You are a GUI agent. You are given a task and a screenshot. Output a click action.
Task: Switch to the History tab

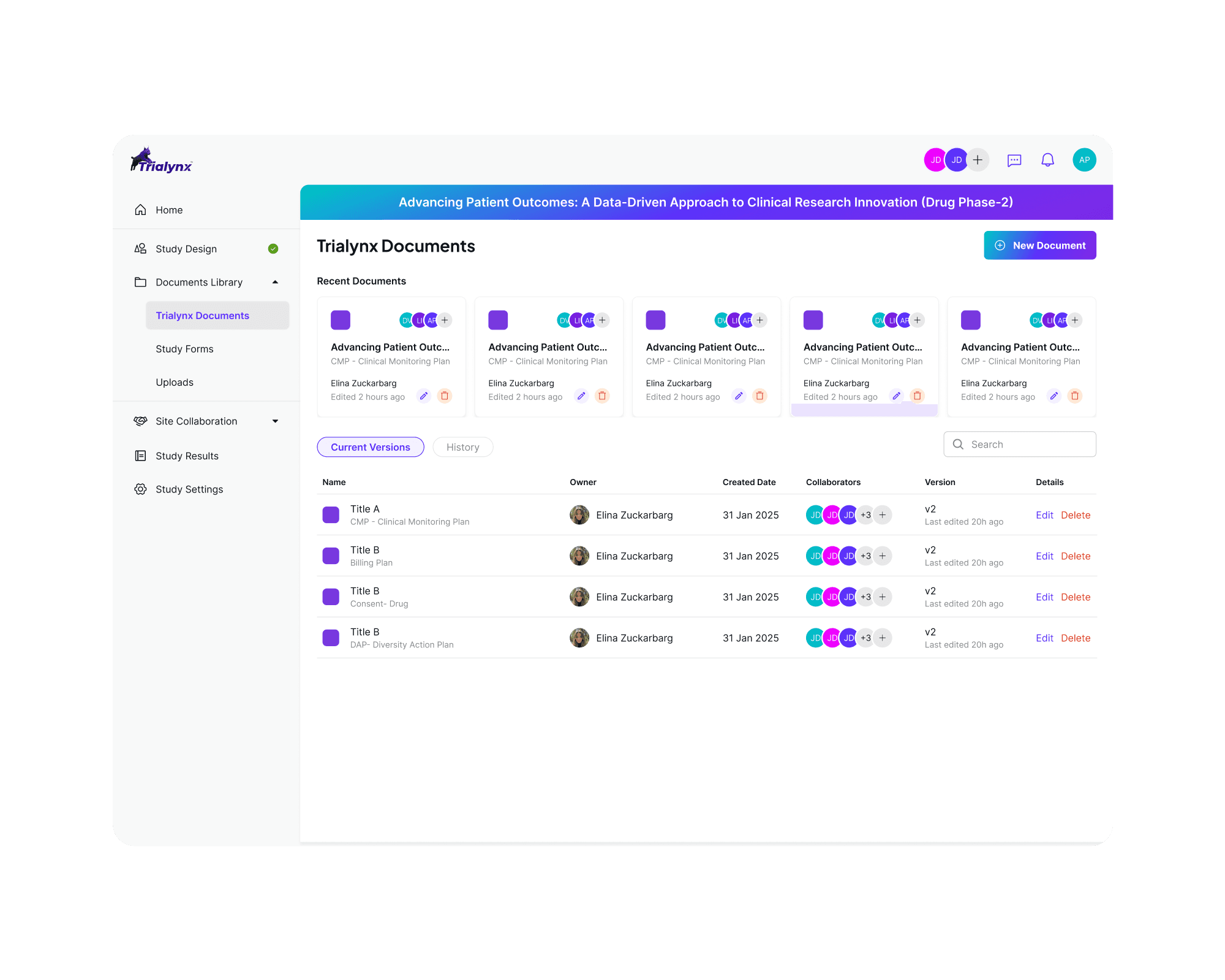pos(463,447)
